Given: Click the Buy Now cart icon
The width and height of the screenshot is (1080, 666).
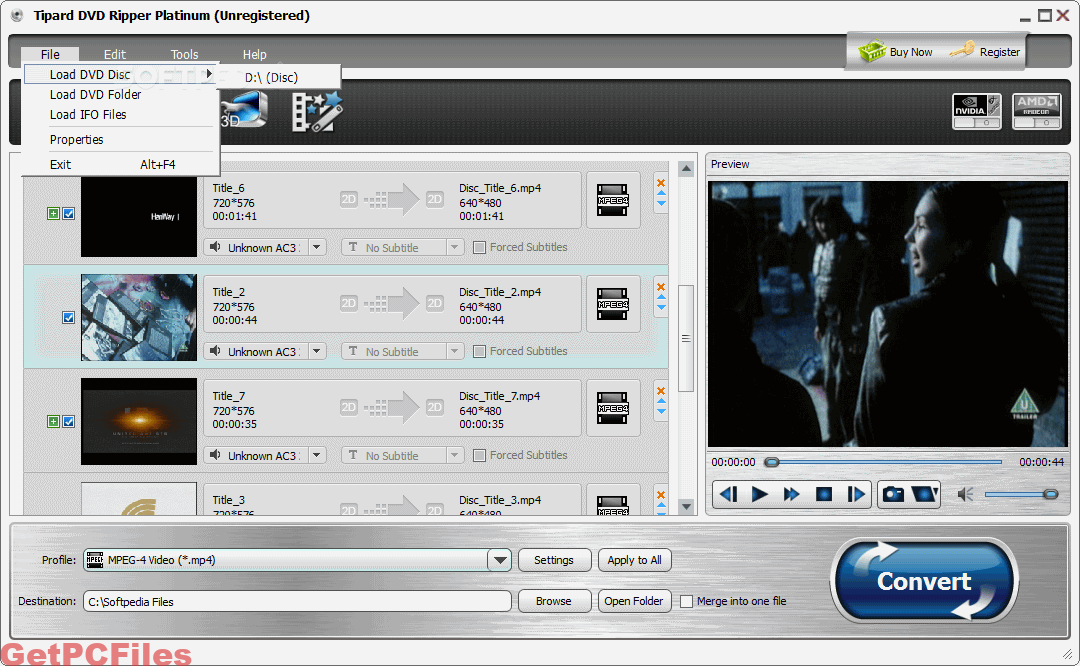Looking at the screenshot, I should [x=871, y=51].
